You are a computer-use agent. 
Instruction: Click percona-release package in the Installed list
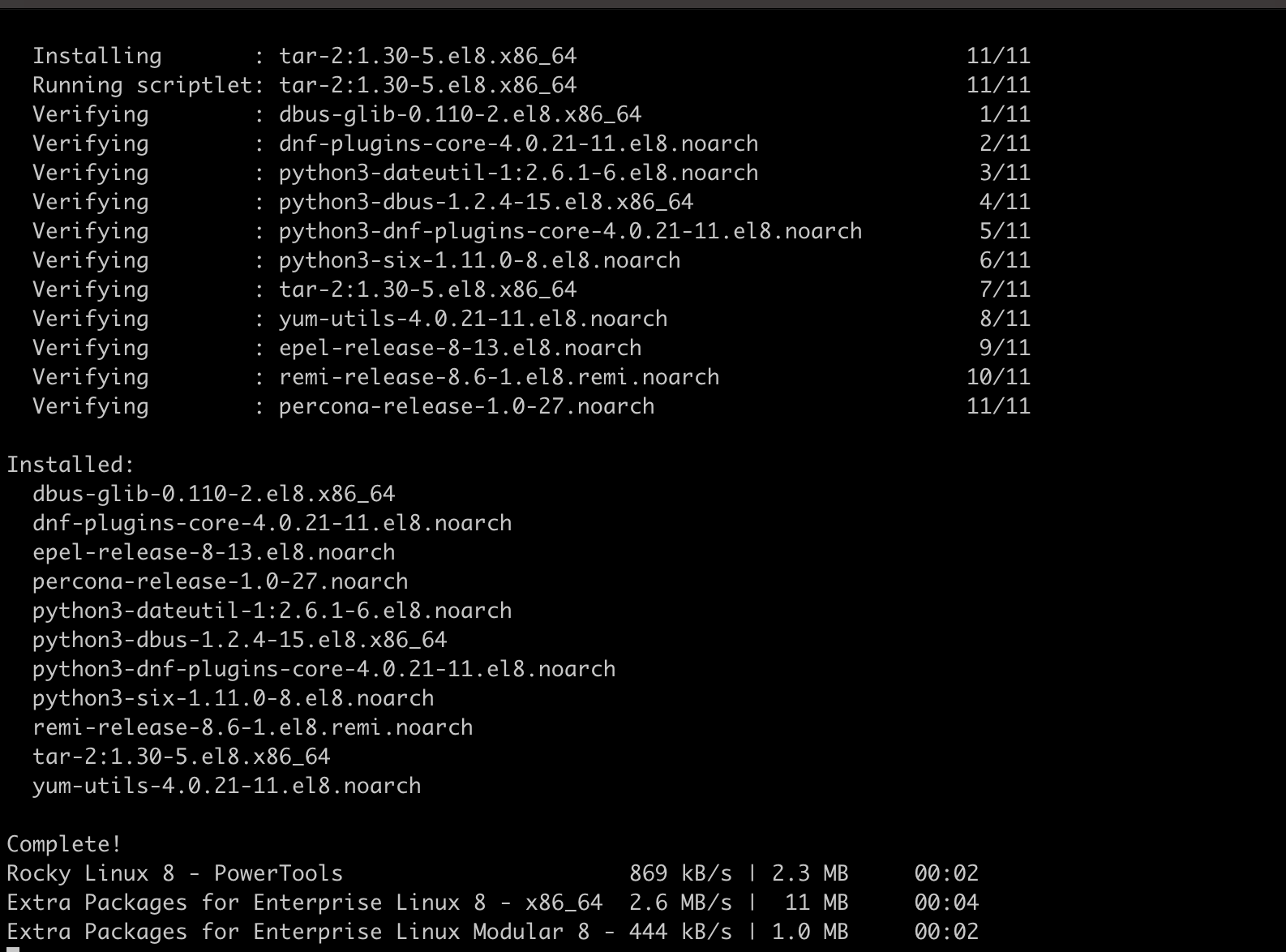220,581
